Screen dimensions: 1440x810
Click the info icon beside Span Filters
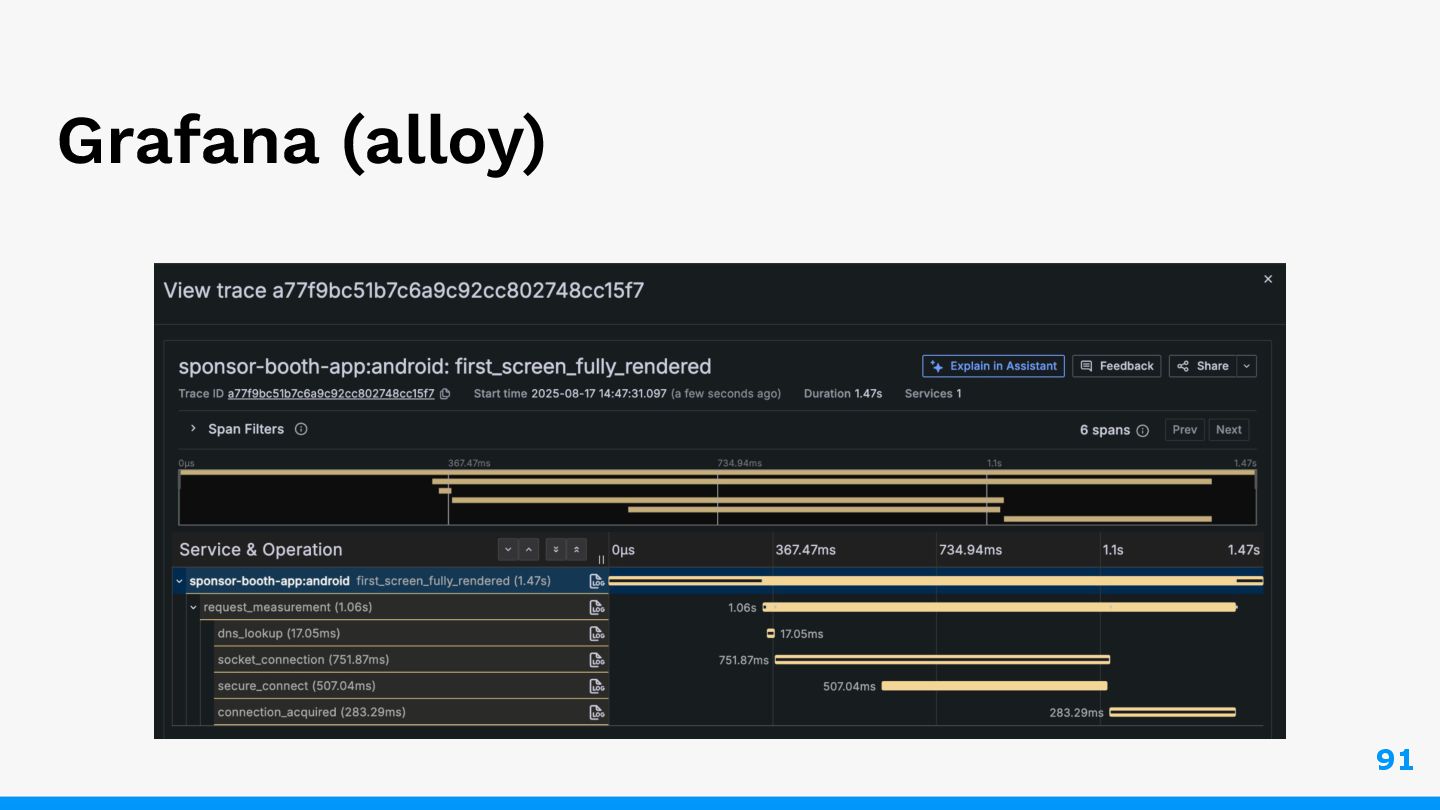[301, 429]
